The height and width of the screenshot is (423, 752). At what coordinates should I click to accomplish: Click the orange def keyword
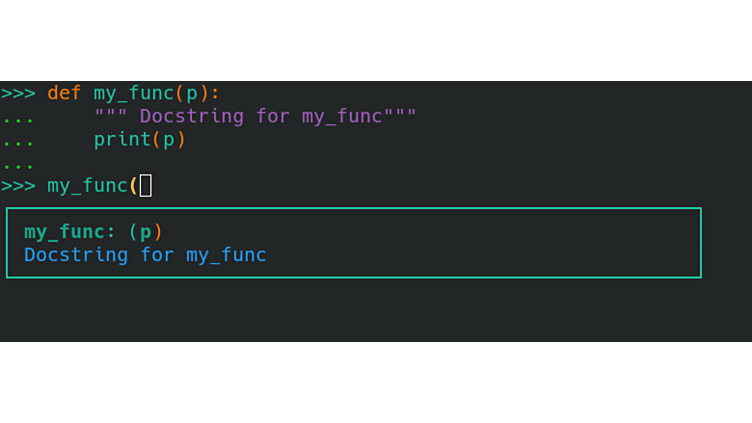click(x=64, y=93)
